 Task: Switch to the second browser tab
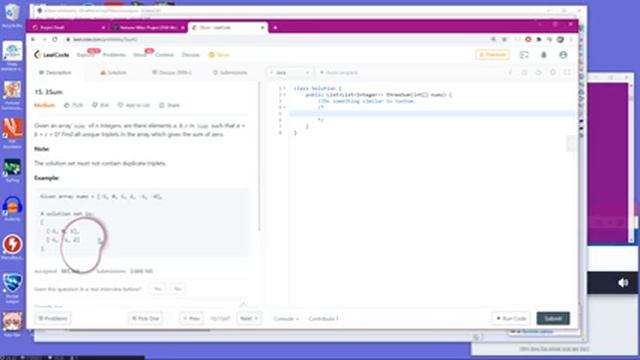pos(148,27)
